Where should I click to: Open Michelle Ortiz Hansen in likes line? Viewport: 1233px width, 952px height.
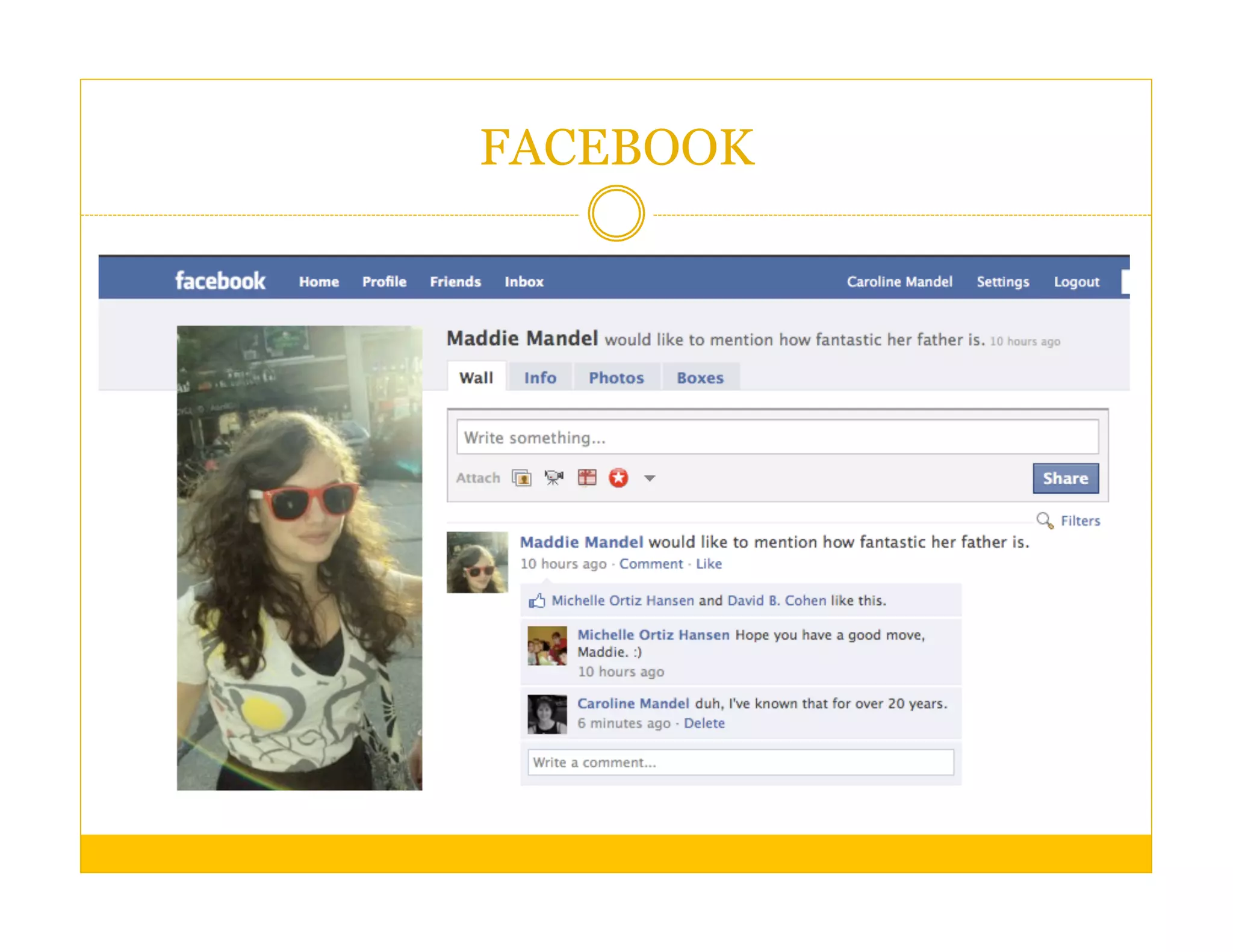click(623, 601)
